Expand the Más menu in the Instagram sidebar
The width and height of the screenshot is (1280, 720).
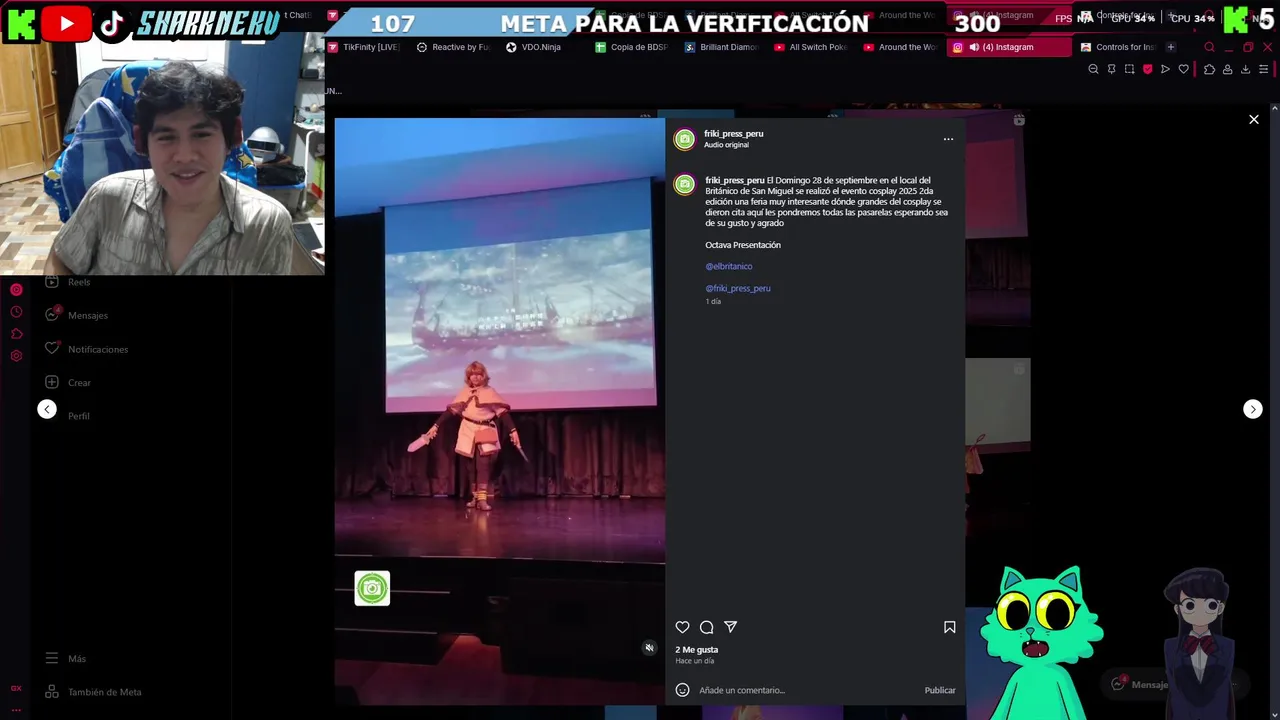click(x=66, y=658)
